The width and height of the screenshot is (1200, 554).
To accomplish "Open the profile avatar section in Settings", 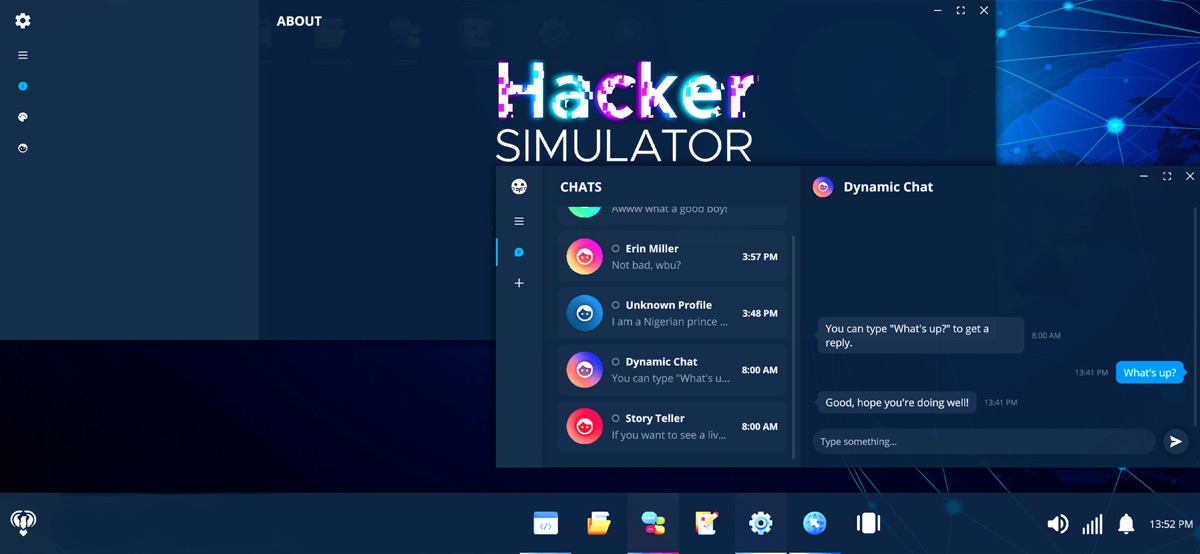I will coord(23,148).
